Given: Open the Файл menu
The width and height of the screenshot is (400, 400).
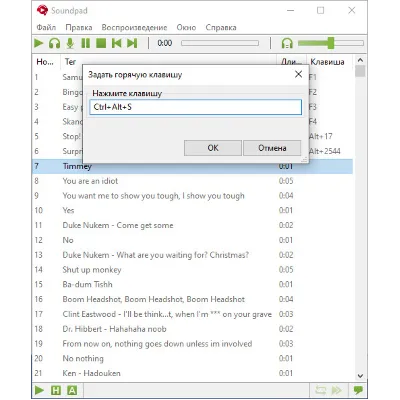Looking at the screenshot, I should (46, 27).
